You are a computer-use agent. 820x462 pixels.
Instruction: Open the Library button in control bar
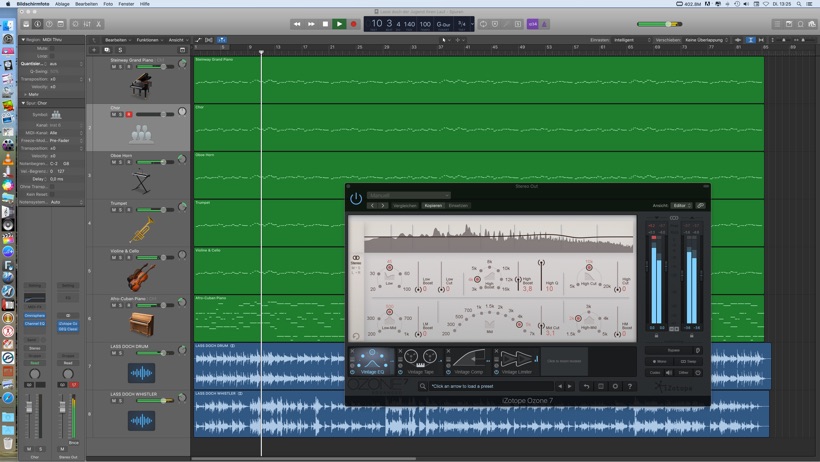(x=26, y=24)
